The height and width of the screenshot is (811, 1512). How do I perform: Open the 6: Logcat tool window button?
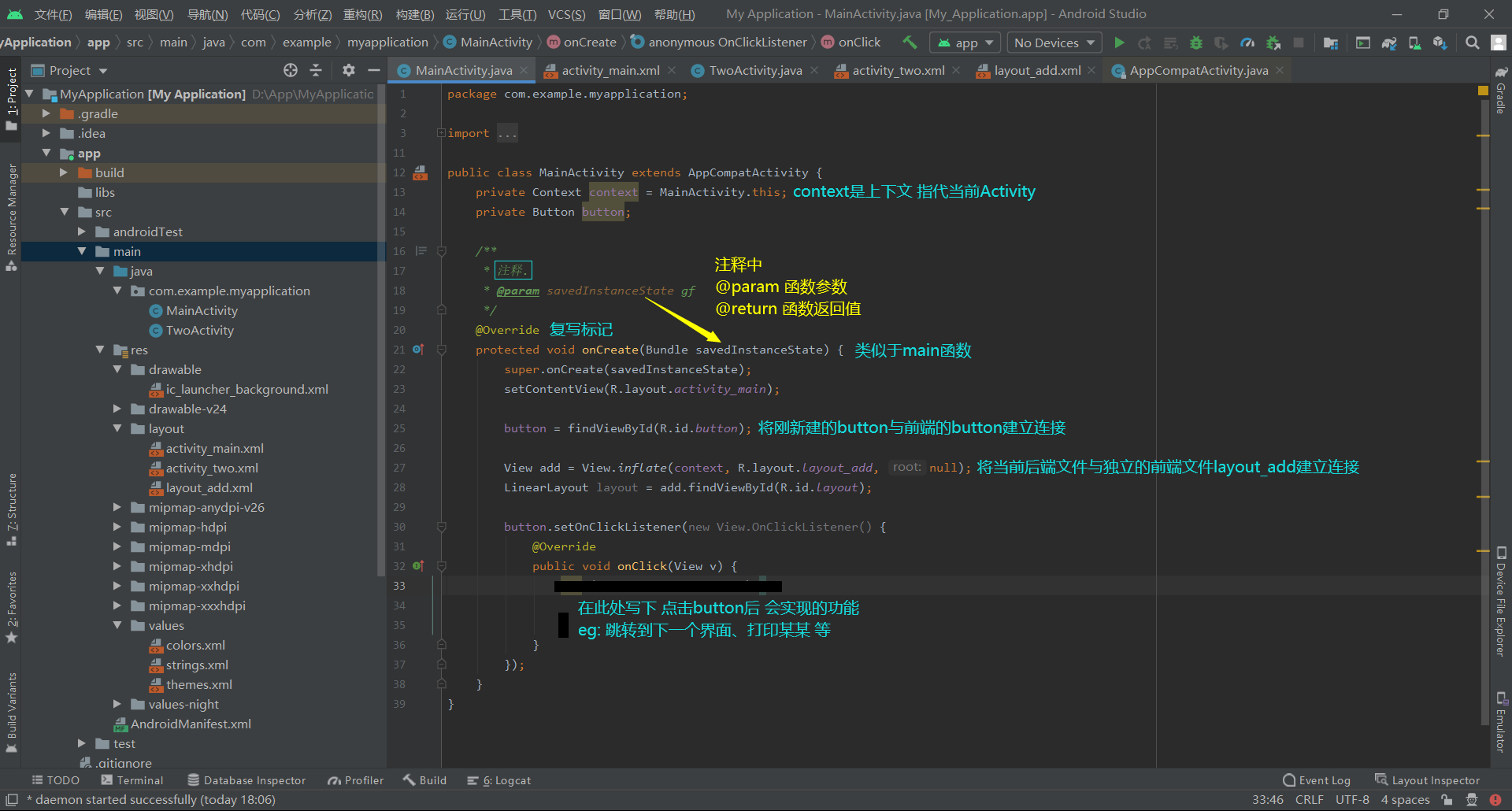point(499,780)
